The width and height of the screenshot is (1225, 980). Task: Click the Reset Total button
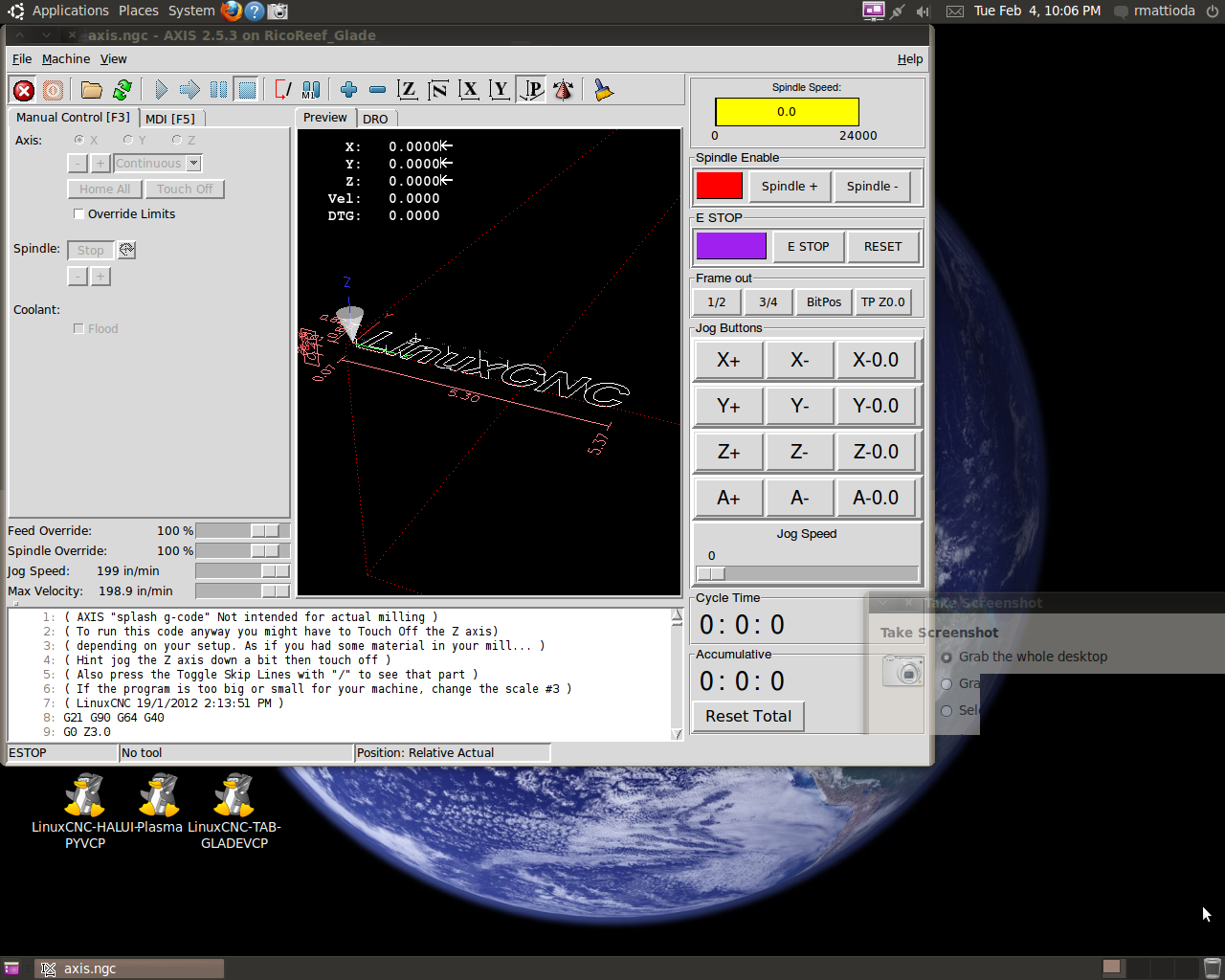pos(748,716)
